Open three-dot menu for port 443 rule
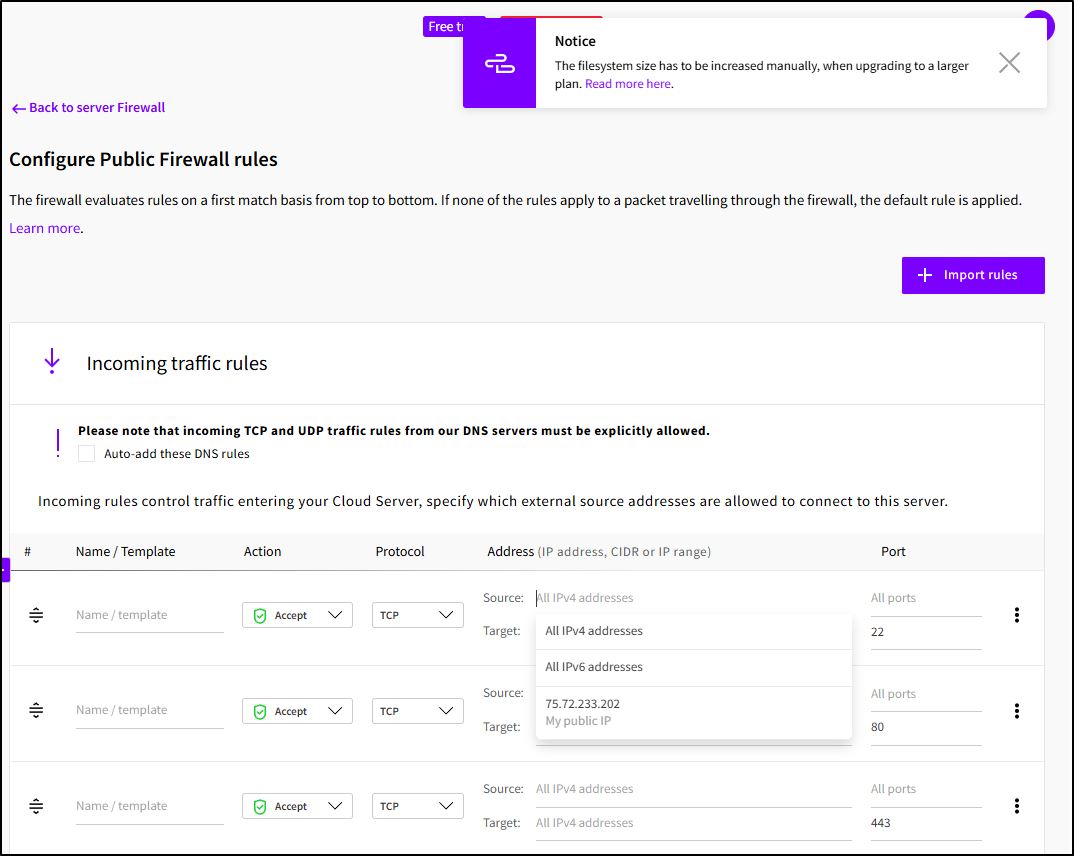This screenshot has width=1074, height=856. tap(1016, 806)
